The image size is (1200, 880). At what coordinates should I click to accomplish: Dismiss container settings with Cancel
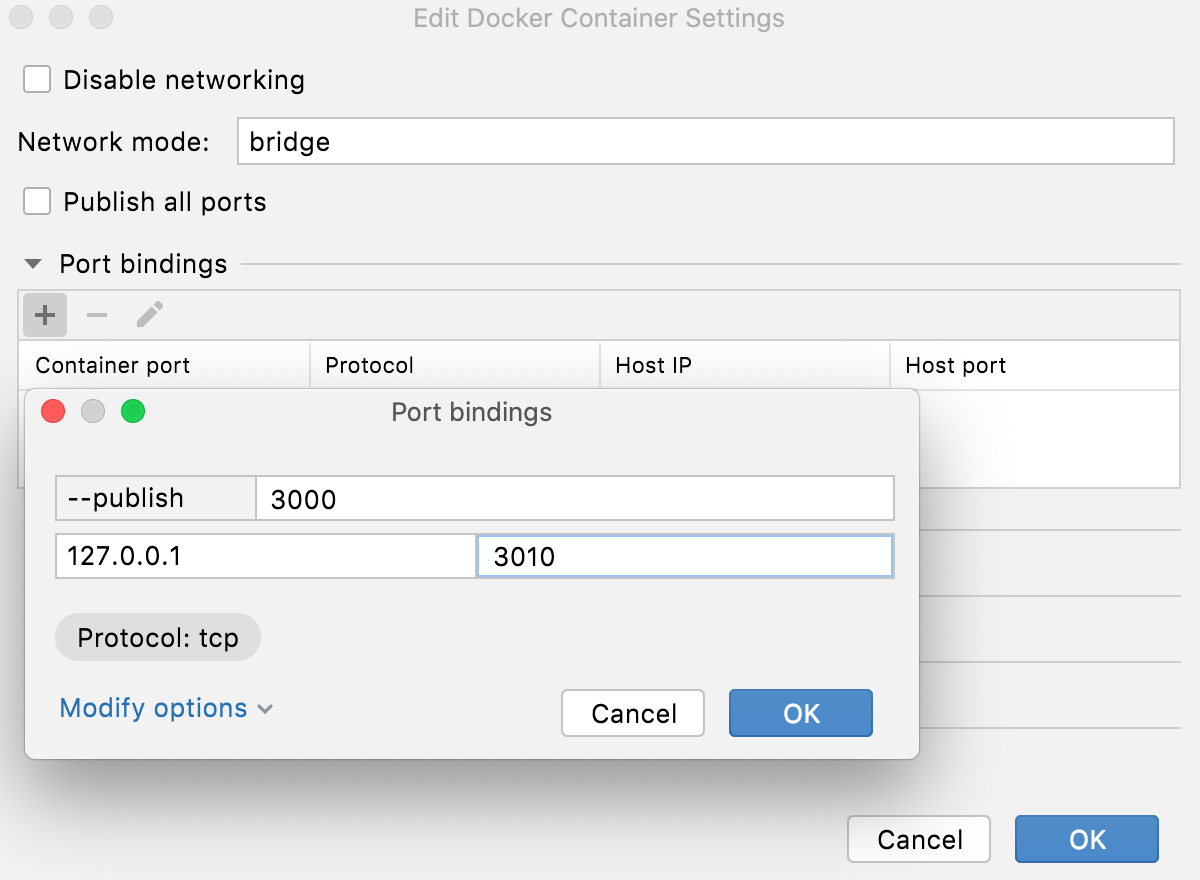pos(918,839)
